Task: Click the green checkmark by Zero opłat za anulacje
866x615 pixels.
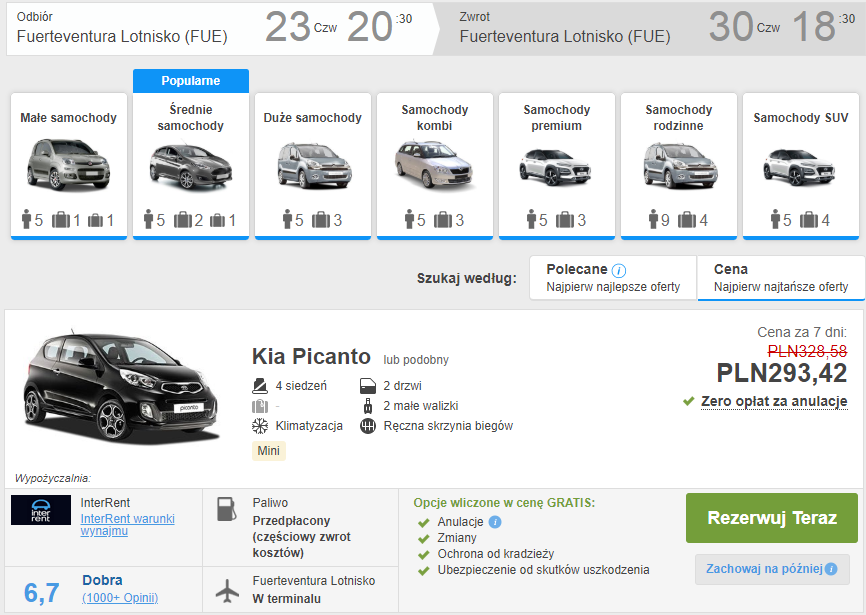Action: (x=688, y=401)
